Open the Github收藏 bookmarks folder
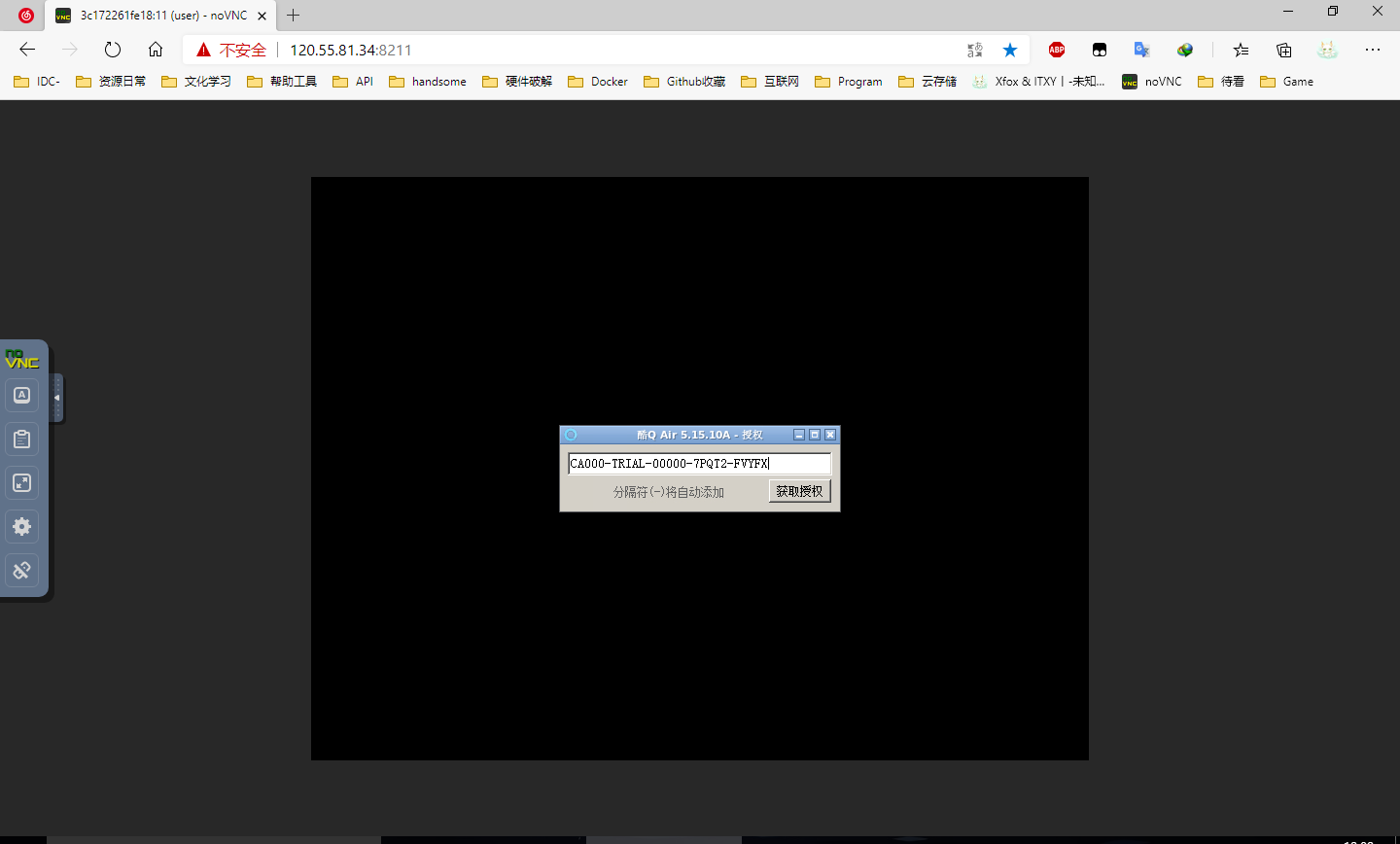This screenshot has width=1400, height=844. pyautogui.click(x=684, y=82)
